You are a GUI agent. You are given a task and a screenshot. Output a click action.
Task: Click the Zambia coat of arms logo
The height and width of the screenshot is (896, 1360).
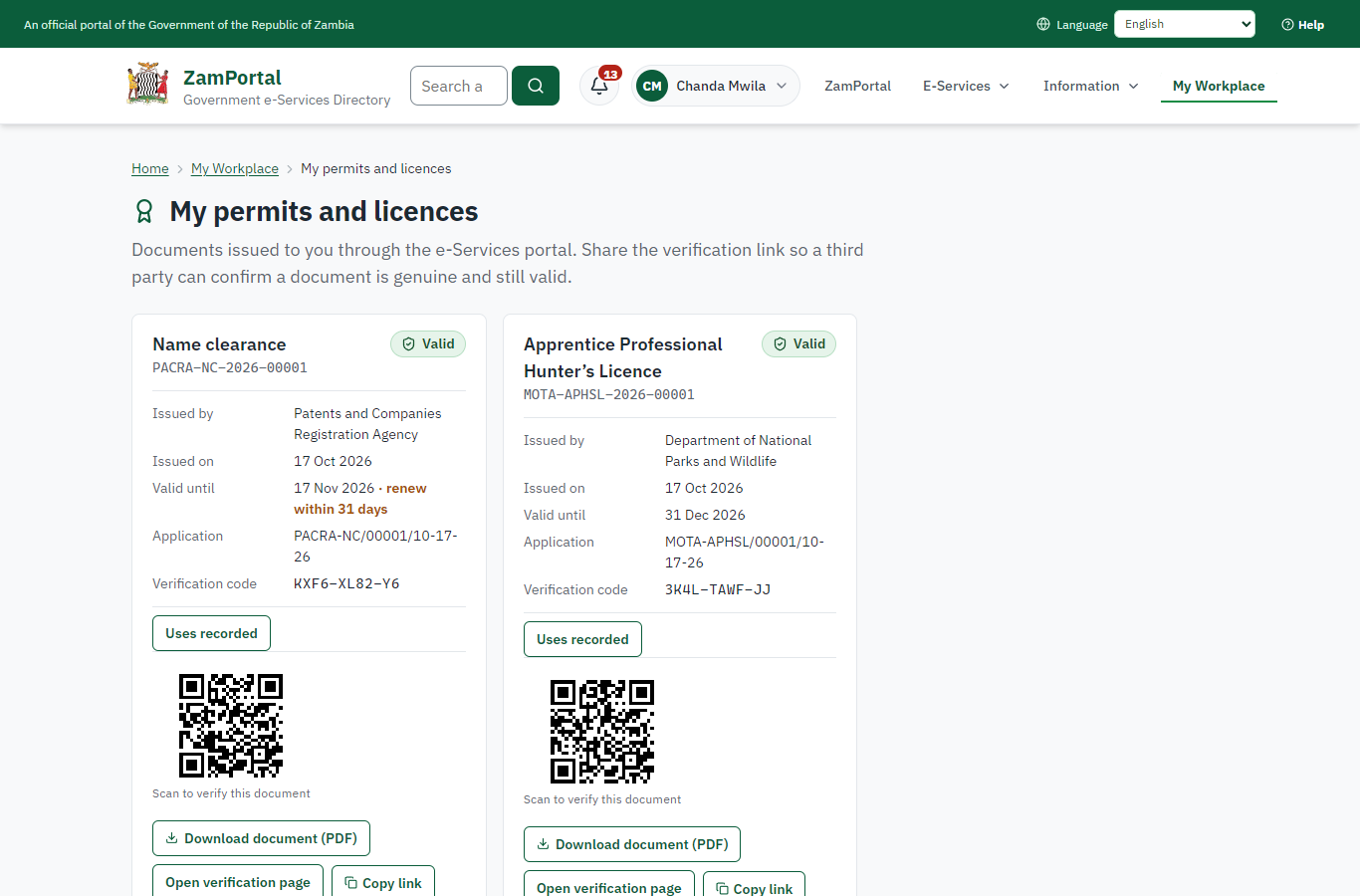[x=147, y=85]
